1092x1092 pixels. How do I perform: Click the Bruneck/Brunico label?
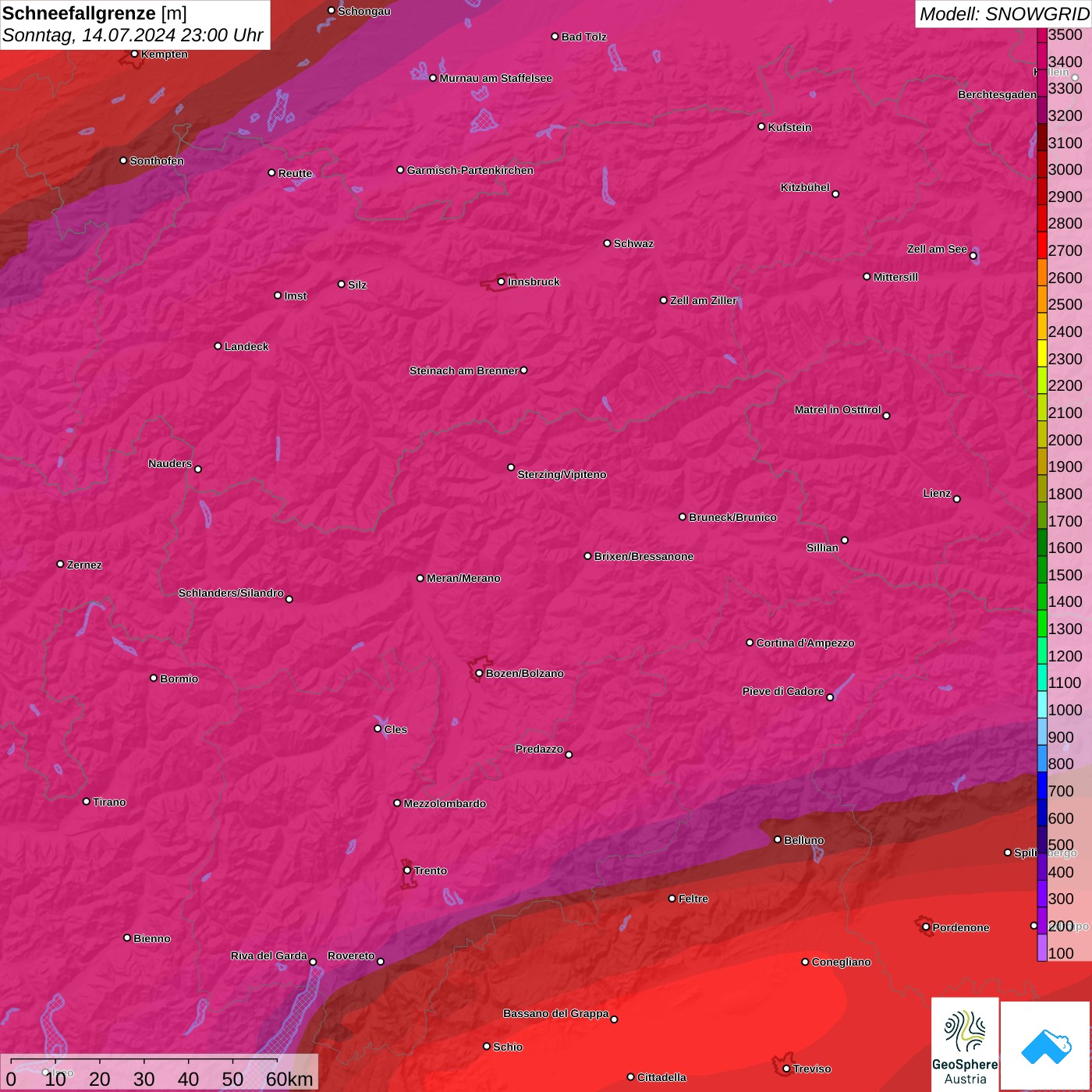tap(732, 517)
